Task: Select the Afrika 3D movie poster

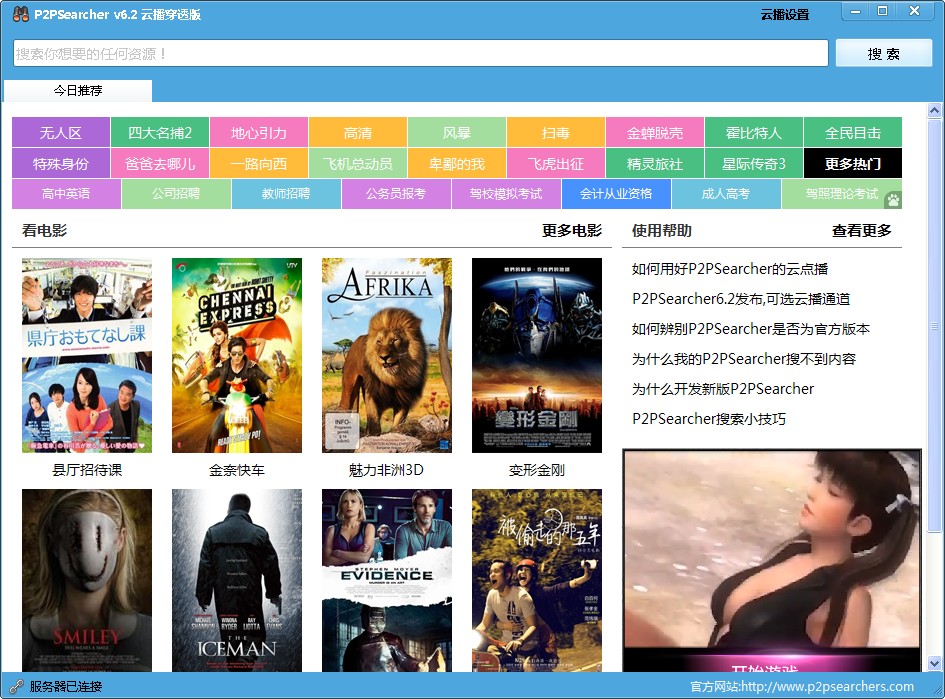Action: coord(386,355)
